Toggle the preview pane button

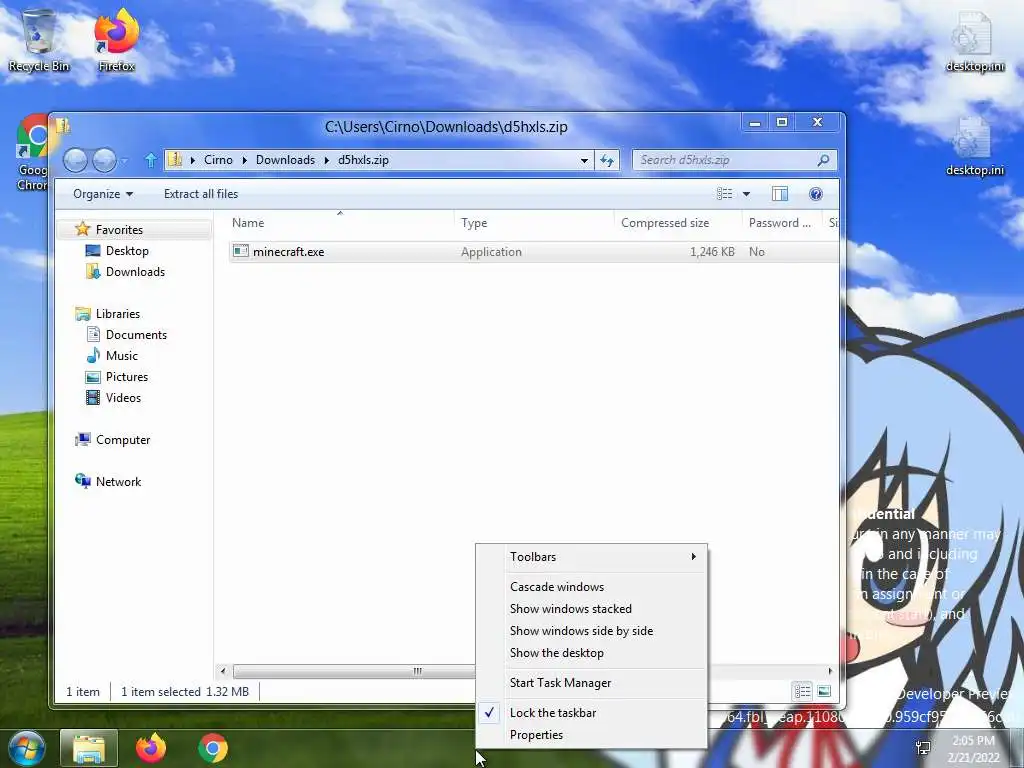tap(780, 194)
